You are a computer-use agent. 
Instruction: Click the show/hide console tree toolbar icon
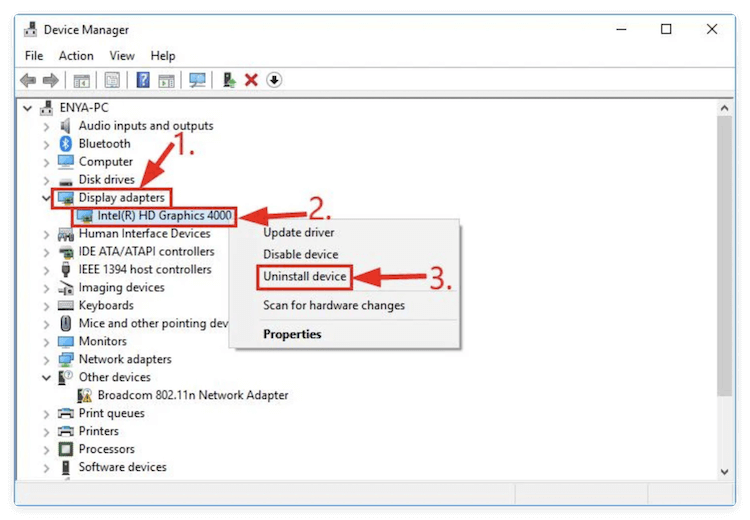click(81, 80)
